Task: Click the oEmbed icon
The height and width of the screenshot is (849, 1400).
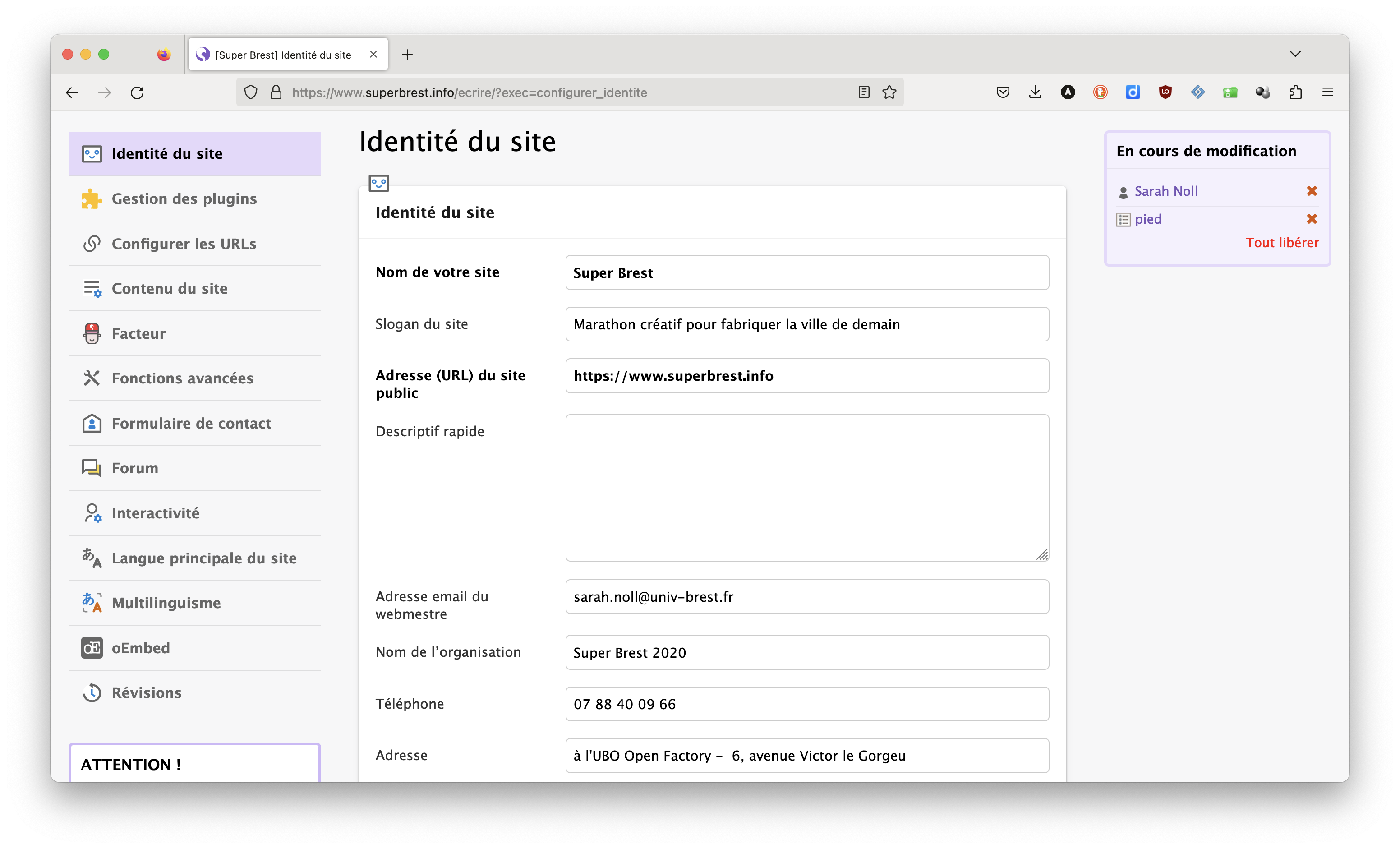Action: [x=92, y=647]
